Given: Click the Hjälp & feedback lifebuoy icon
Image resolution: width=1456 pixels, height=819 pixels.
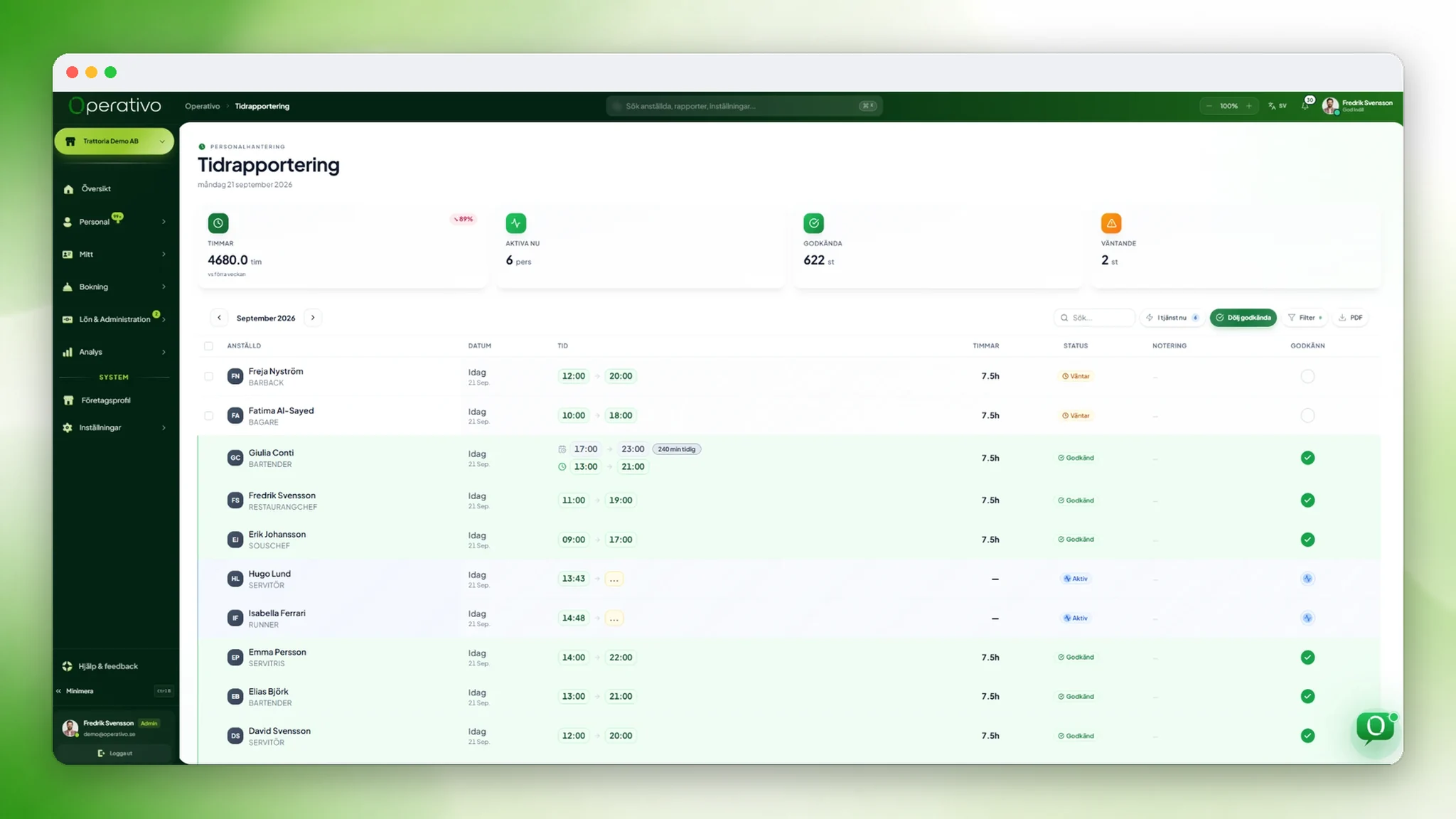Looking at the screenshot, I should tap(68, 666).
